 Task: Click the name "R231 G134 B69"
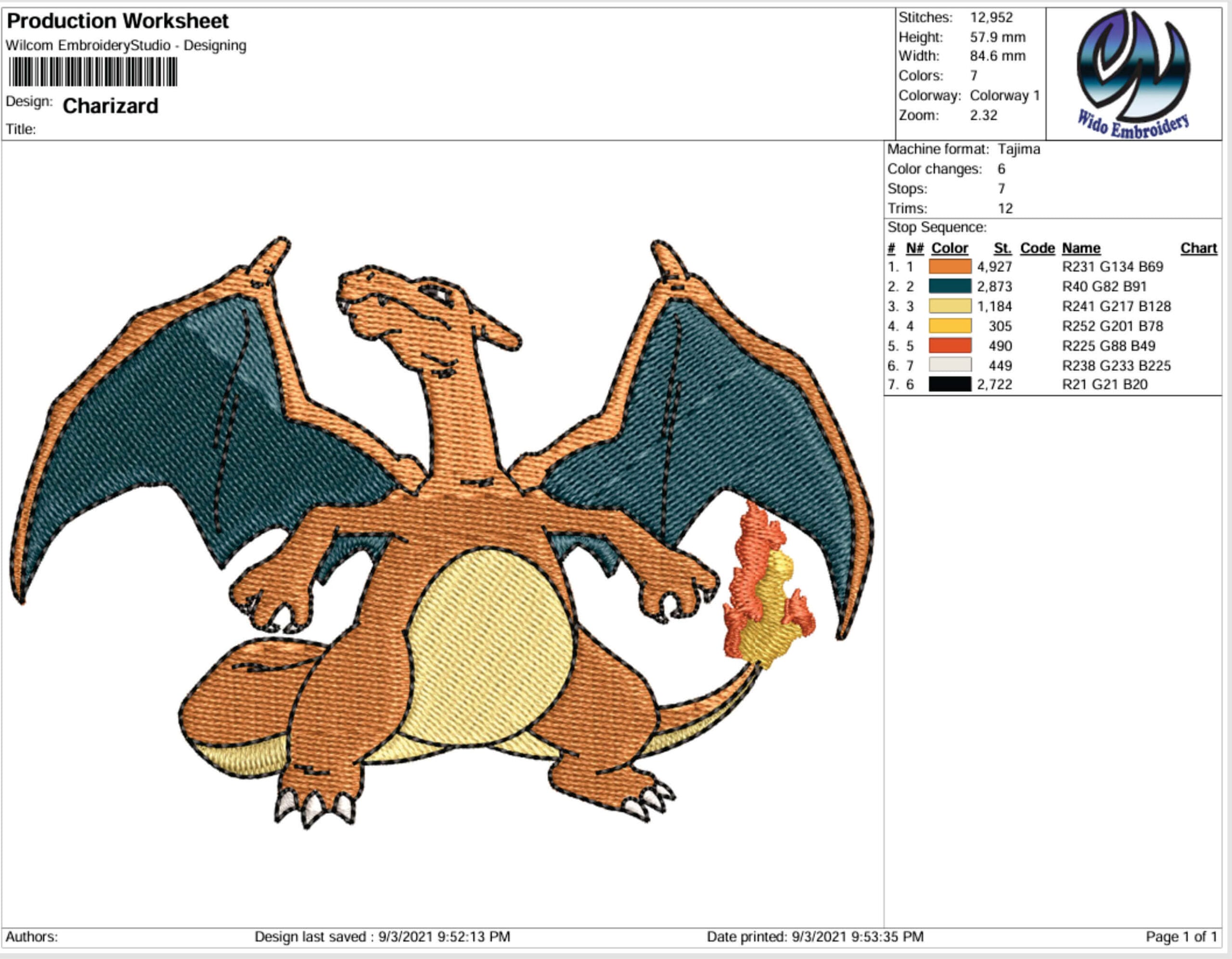[1113, 266]
